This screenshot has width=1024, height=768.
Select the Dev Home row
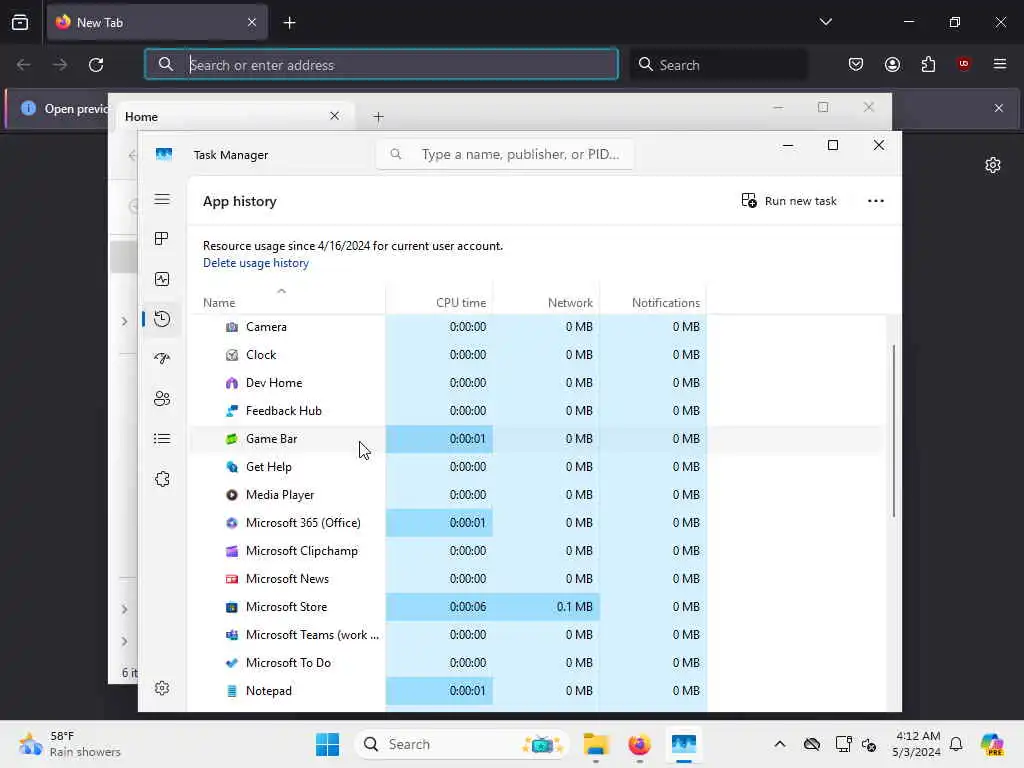click(x=537, y=383)
